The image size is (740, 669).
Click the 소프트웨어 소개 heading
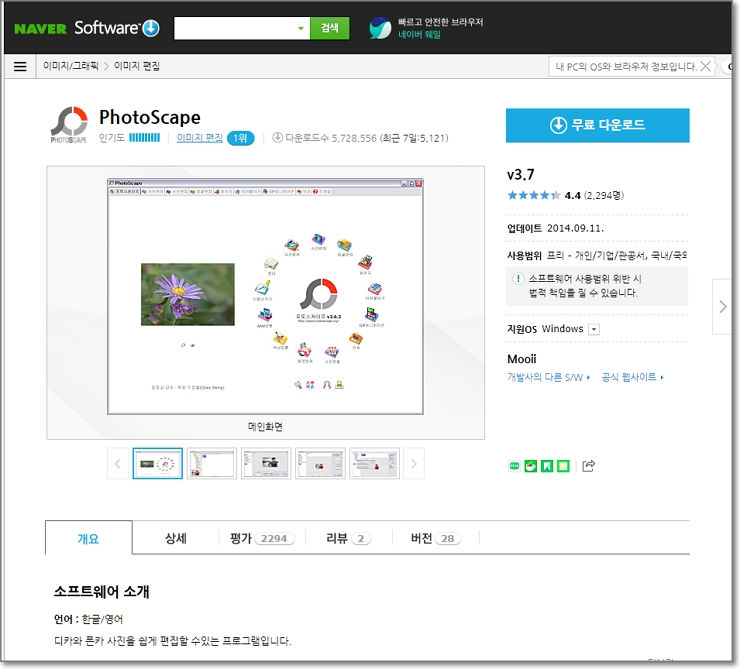101,592
